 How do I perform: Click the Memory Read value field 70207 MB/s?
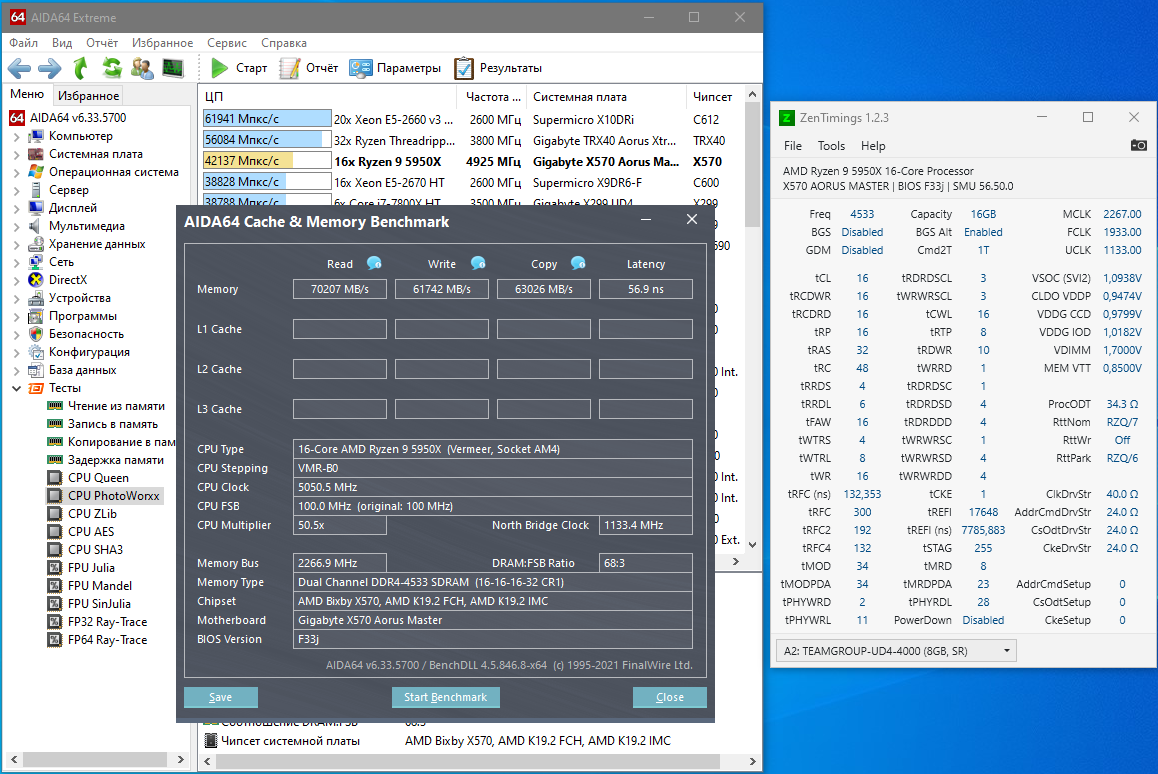[340, 289]
